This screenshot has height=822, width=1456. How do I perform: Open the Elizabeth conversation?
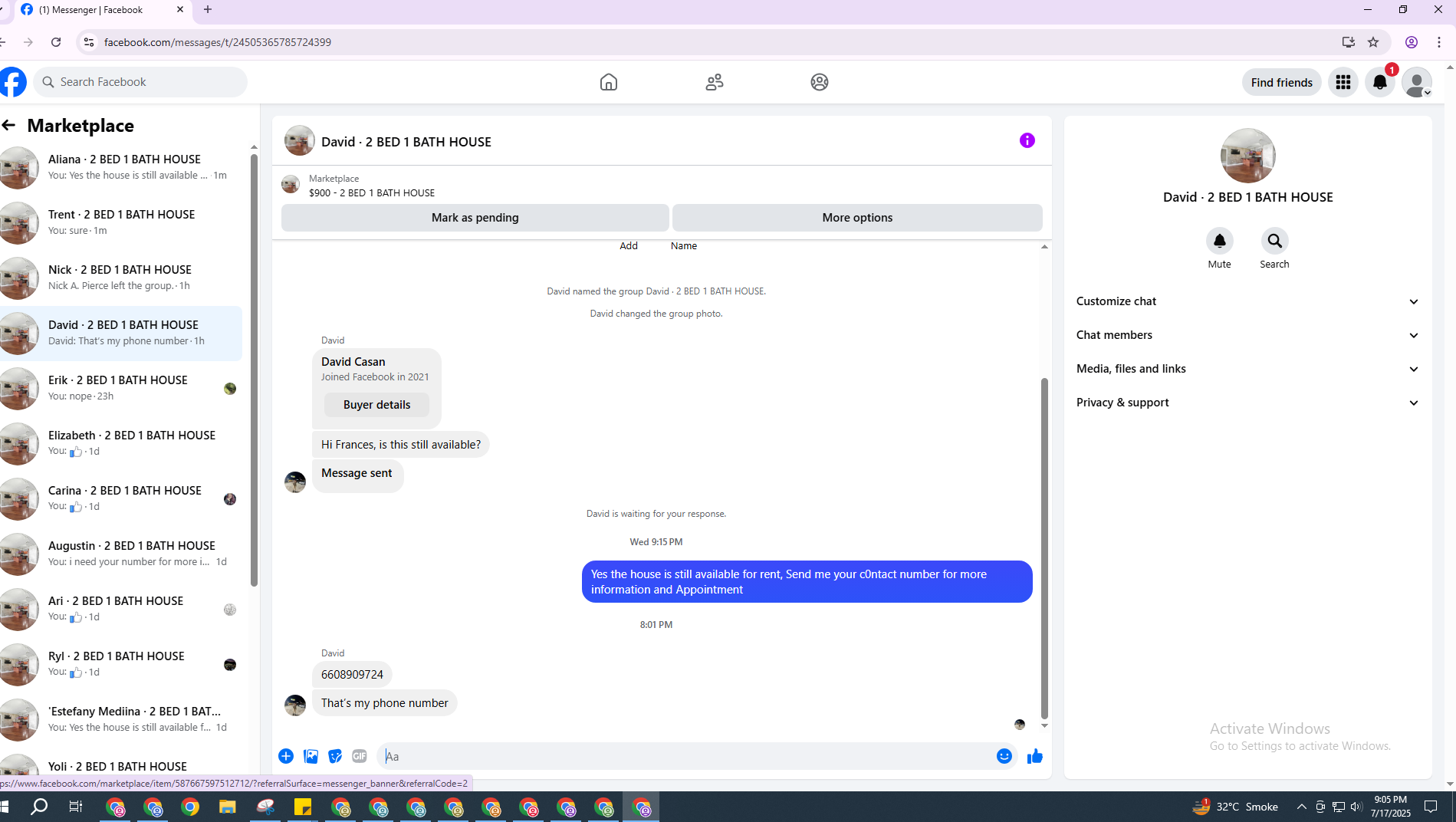[x=123, y=443]
